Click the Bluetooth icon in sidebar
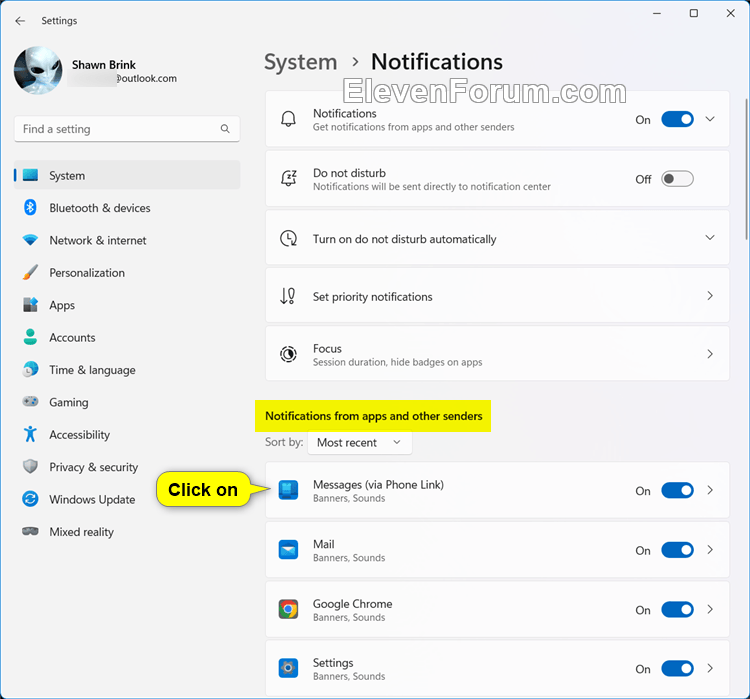The image size is (750, 699). (x=30, y=208)
